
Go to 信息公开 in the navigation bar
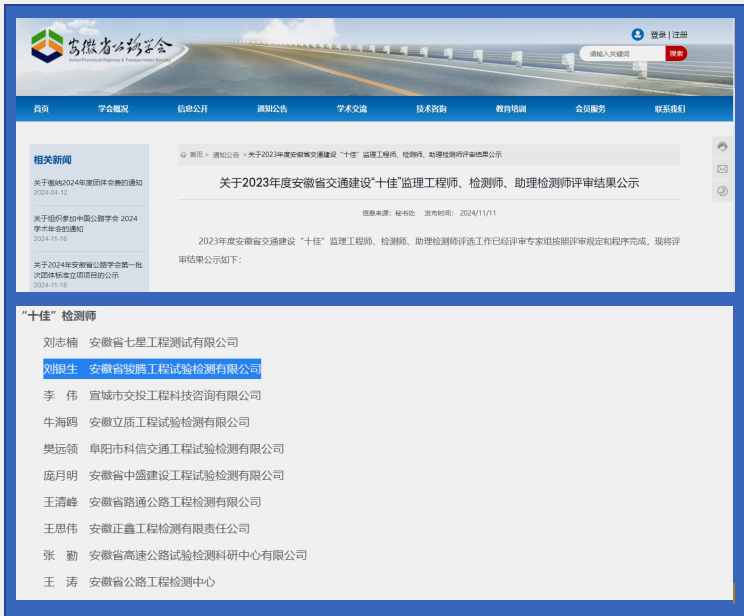tap(193, 109)
